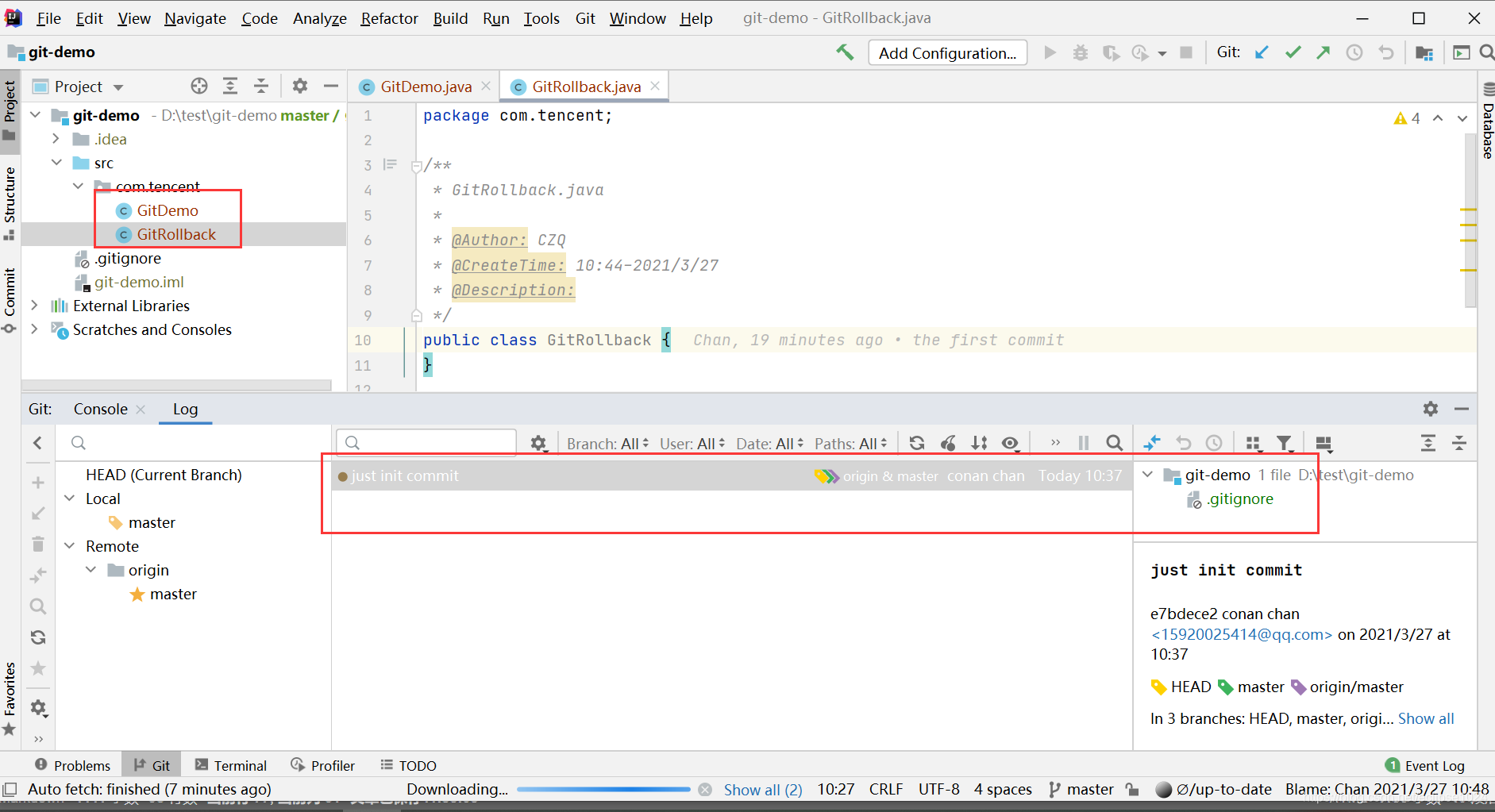Click Expand All in Project panel
Image resolution: width=1495 pixels, height=812 pixels.
(x=230, y=86)
